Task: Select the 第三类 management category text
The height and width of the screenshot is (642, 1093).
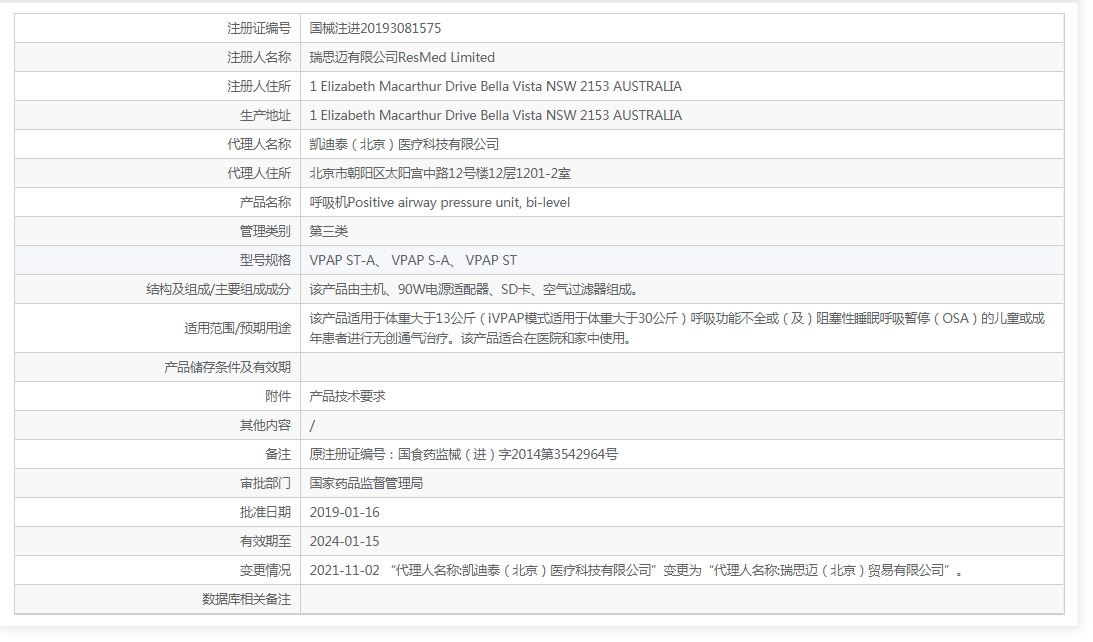Action: (329, 230)
